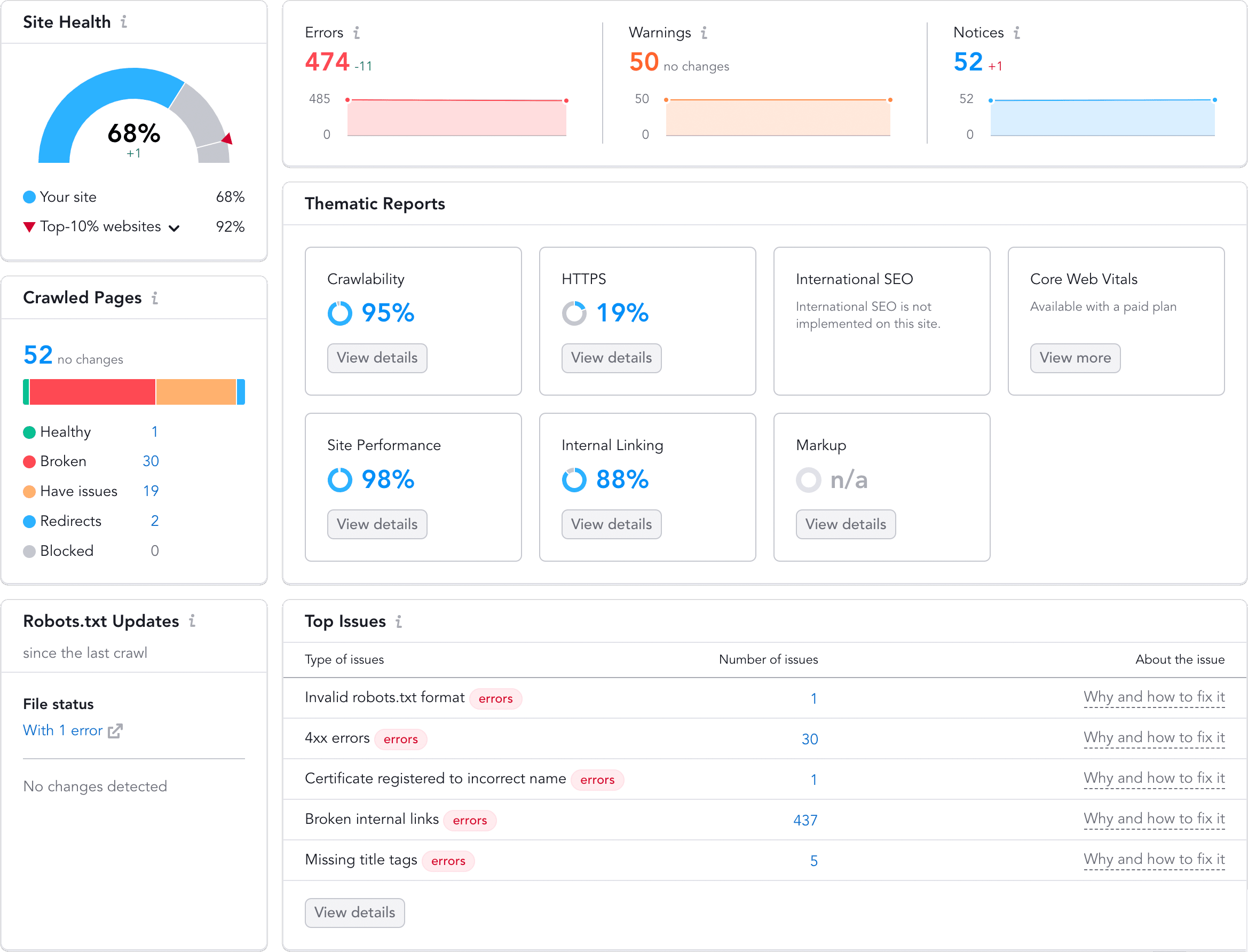This screenshot has height=952, width=1248.
Task: Click the errors tag next to 4xx errors
Action: click(400, 739)
